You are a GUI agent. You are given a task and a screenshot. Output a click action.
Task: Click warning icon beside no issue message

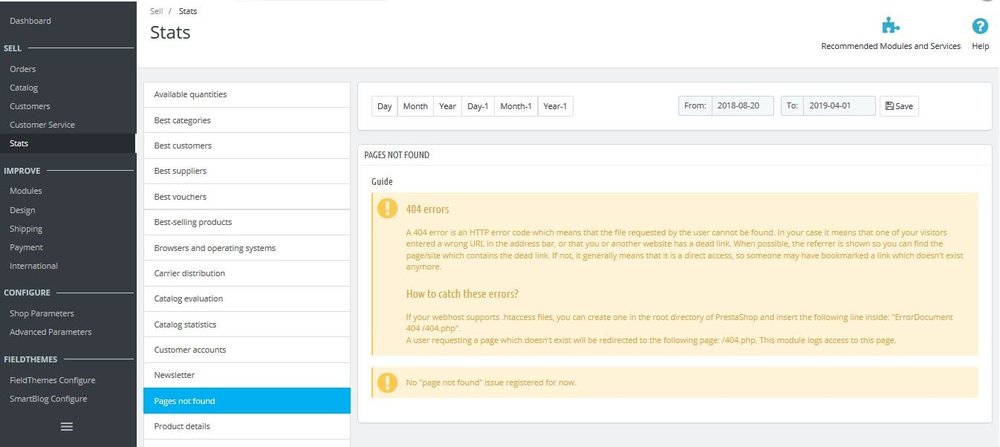(387, 383)
